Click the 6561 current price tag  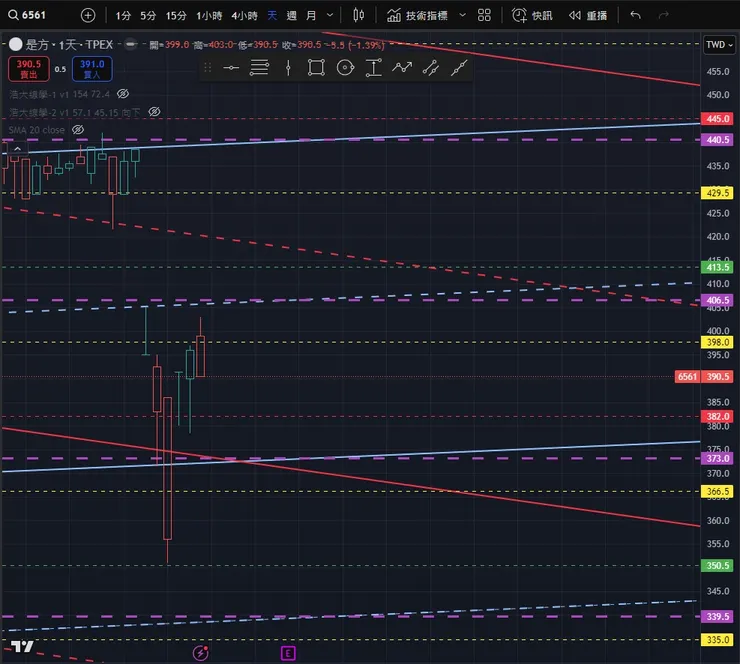687,377
